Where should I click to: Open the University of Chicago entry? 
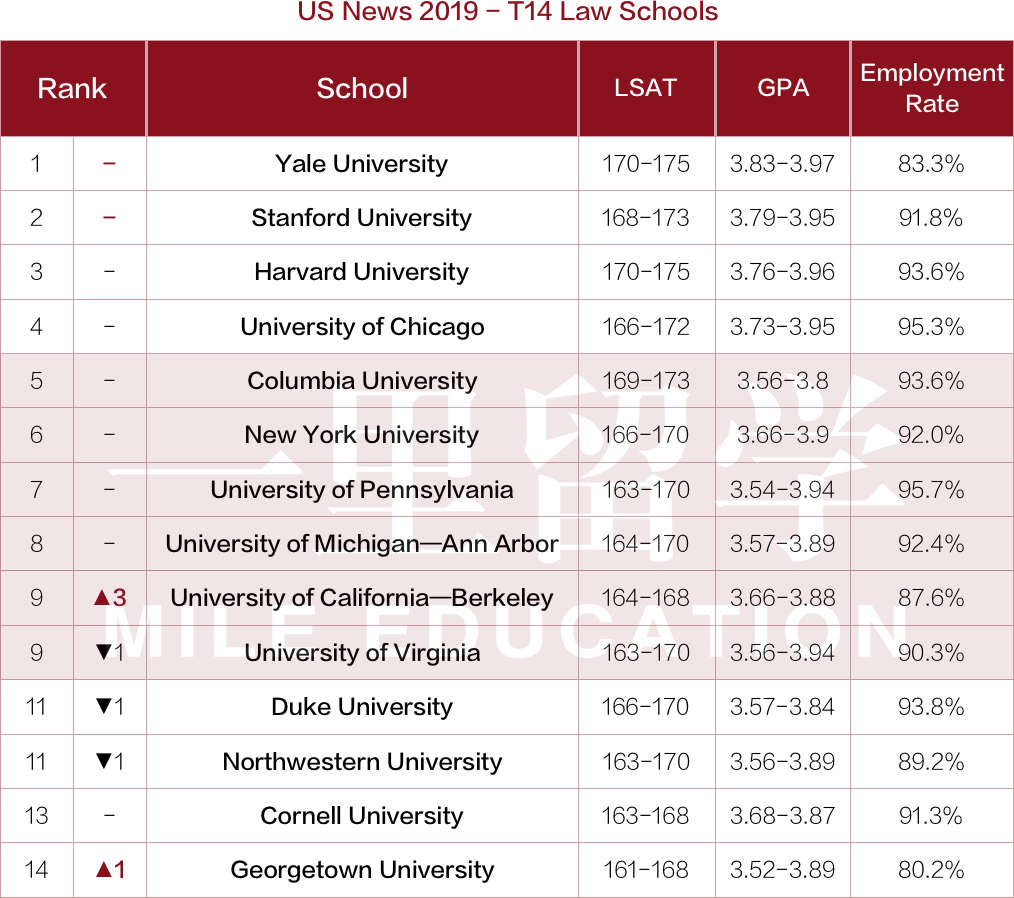point(362,327)
